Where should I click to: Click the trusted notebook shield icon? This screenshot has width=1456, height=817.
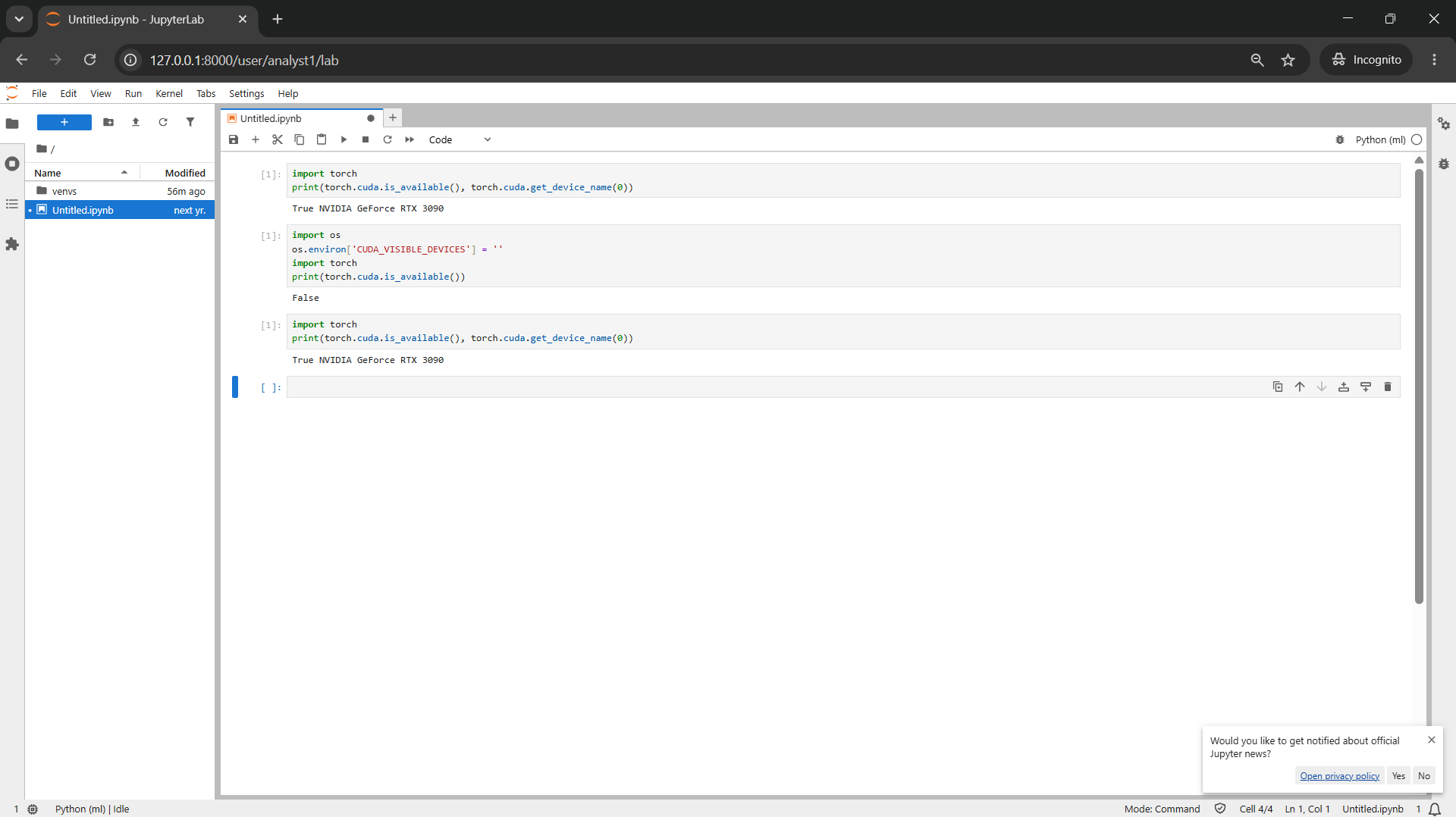tap(1220, 809)
